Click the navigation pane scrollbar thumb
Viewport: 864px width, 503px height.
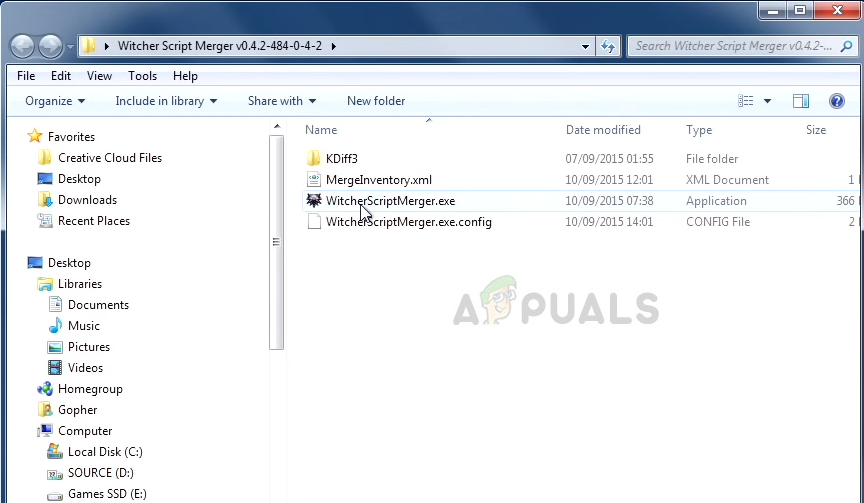(277, 241)
